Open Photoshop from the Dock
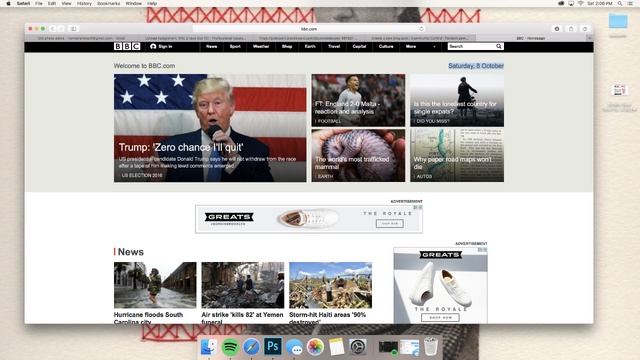Image resolution: width=640 pixels, height=360 pixels. click(273, 347)
